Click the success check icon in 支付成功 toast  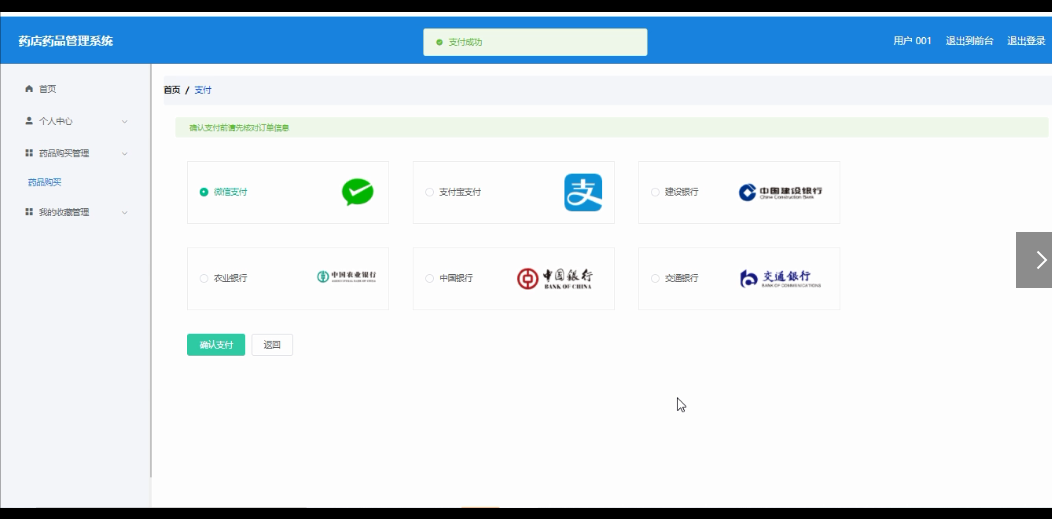point(439,42)
